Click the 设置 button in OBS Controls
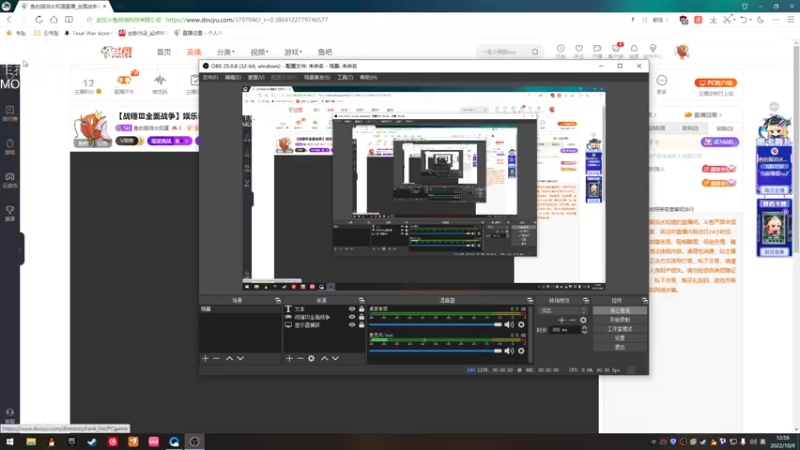 (620, 338)
